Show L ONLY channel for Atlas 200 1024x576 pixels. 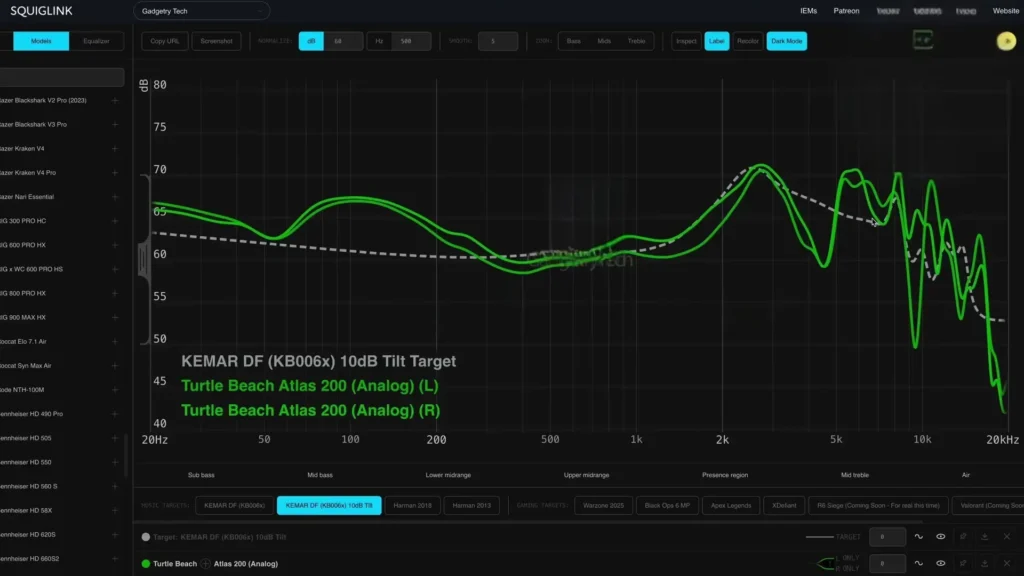850,558
